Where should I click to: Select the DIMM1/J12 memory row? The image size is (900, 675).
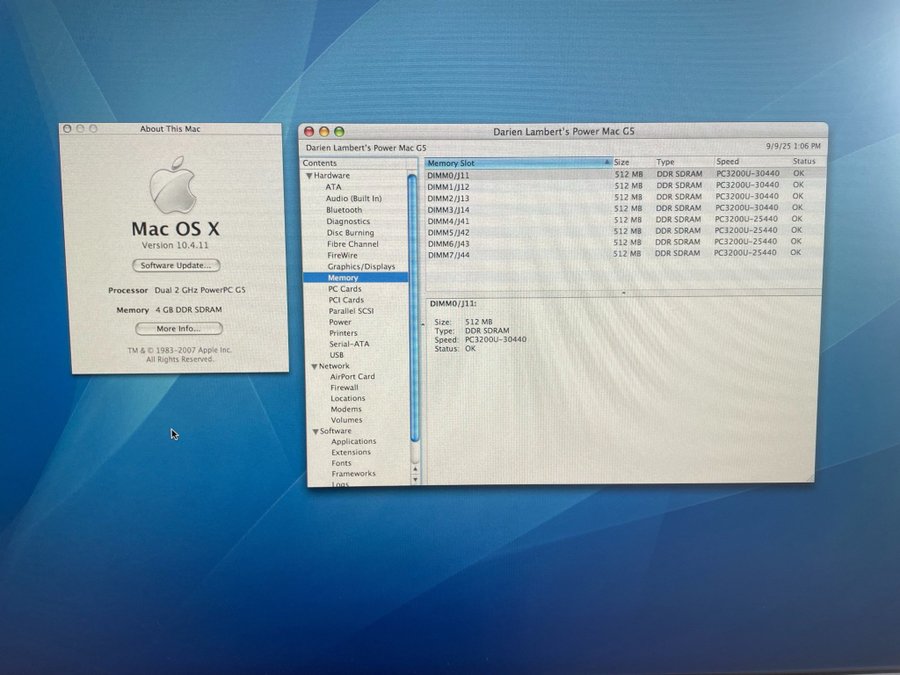click(625, 186)
